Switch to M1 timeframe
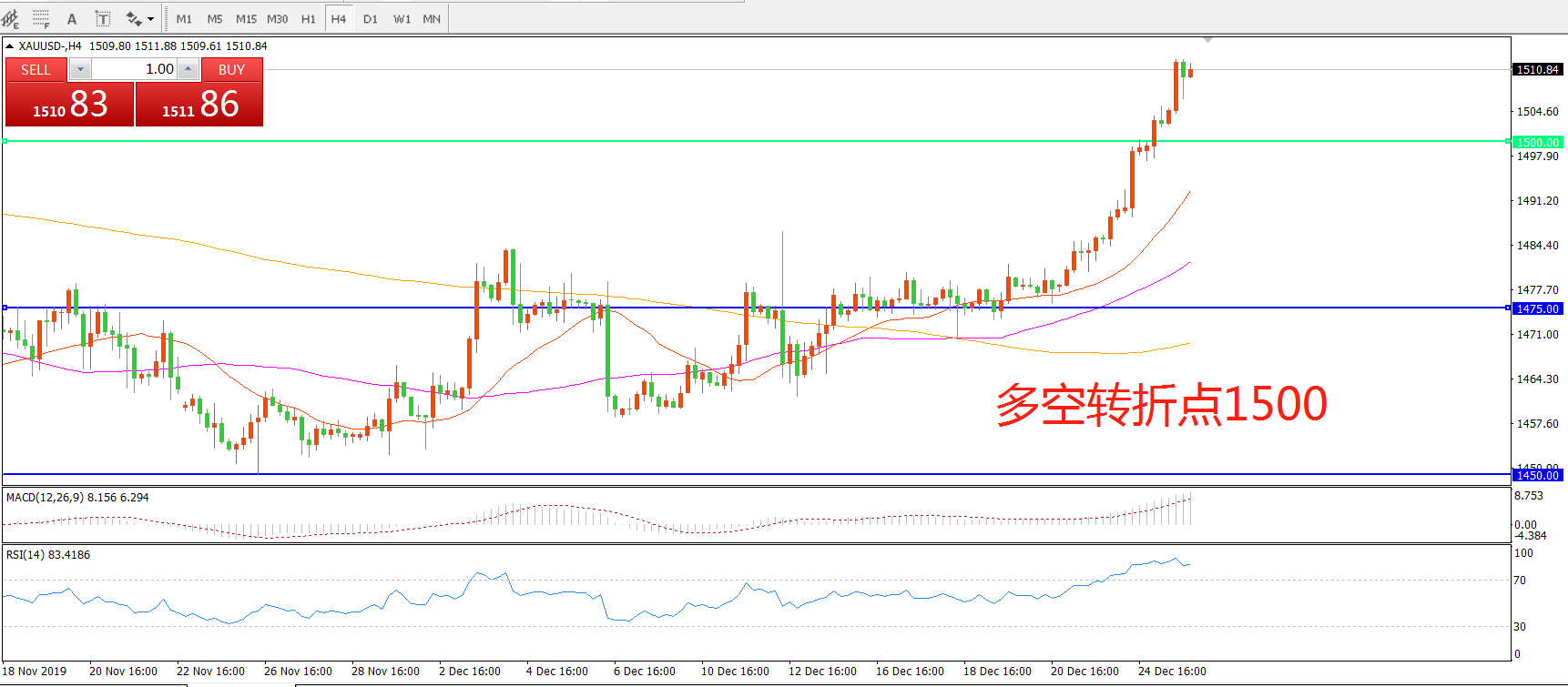Viewport: 1568px width, 687px height. coord(184,18)
